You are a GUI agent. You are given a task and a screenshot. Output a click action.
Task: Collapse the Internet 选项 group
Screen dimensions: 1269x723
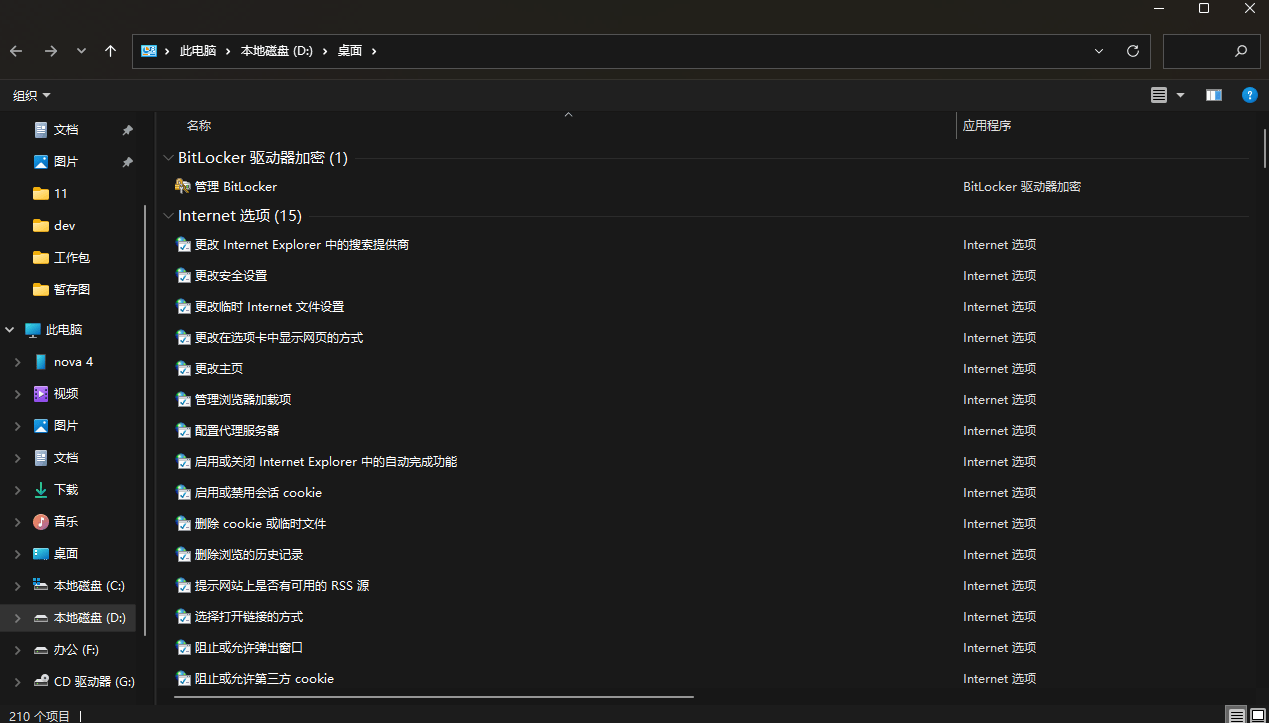click(167, 216)
